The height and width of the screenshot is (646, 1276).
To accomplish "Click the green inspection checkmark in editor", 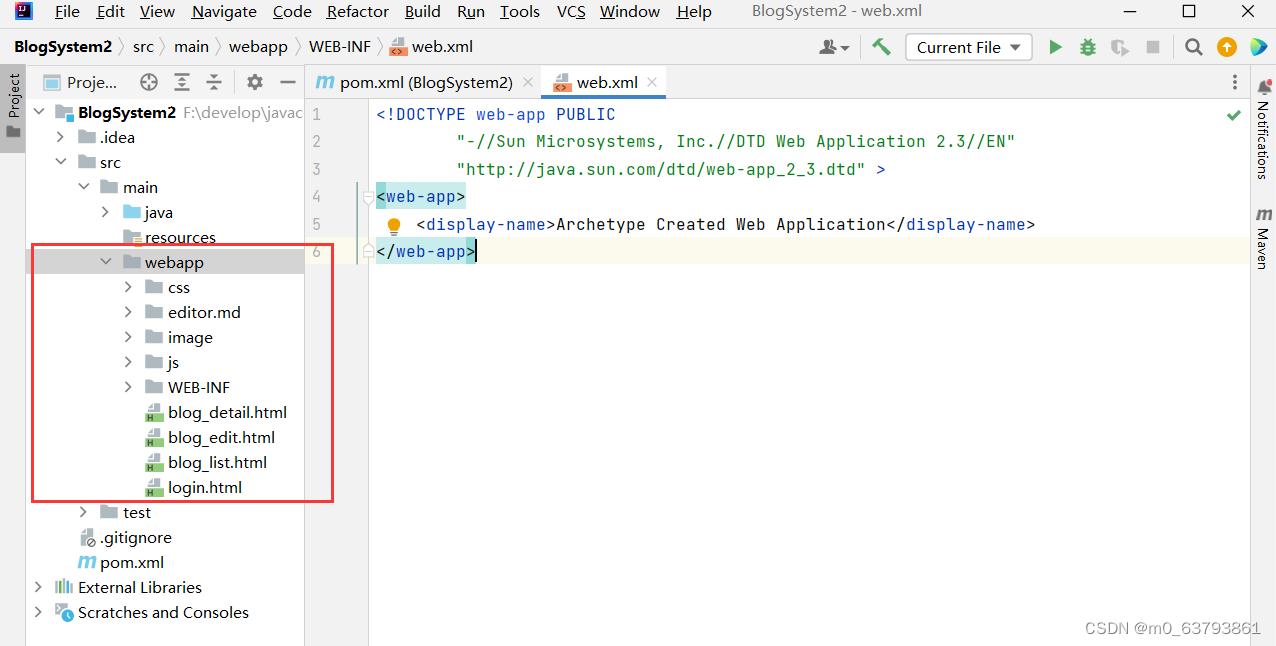I will click(x=1234, y=116).
